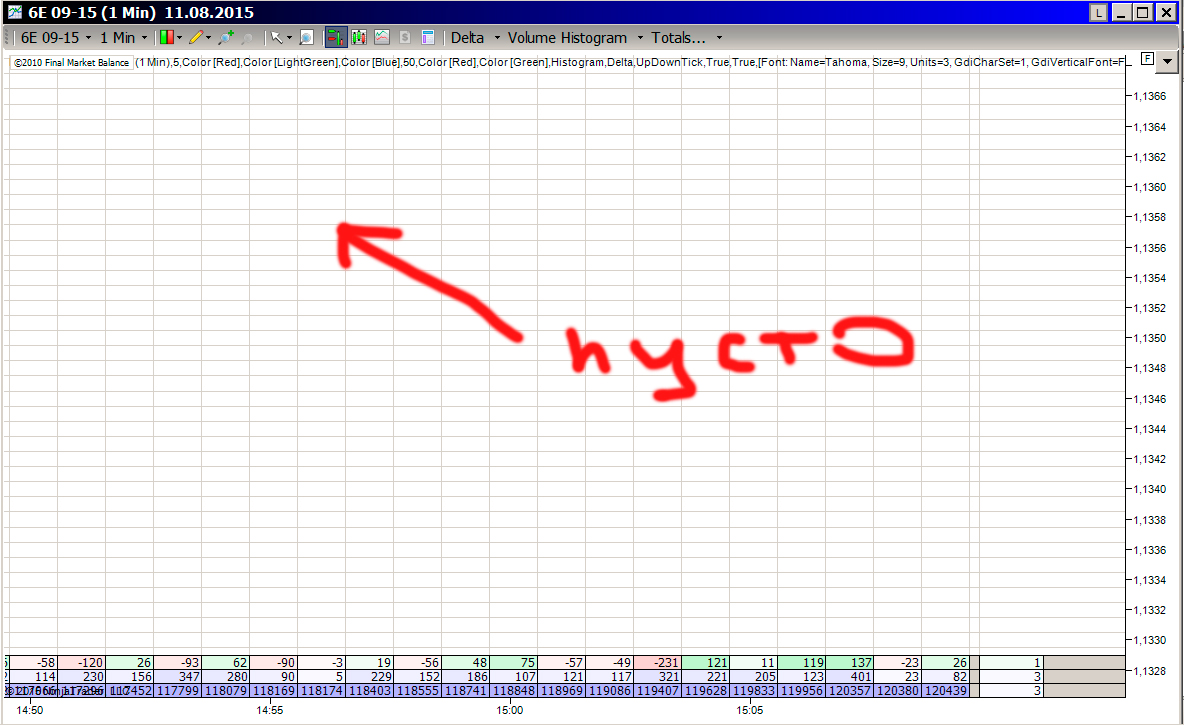The height and width of the screenshot is (725, 1184).
Task: Select the pencil drawing tool
Action: coord(196,37)
